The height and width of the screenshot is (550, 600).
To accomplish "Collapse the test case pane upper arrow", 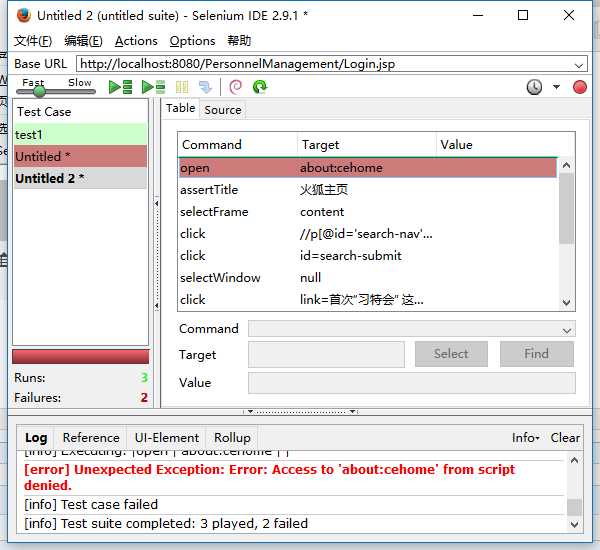I will pyautogui.click(x=157, y=204).
